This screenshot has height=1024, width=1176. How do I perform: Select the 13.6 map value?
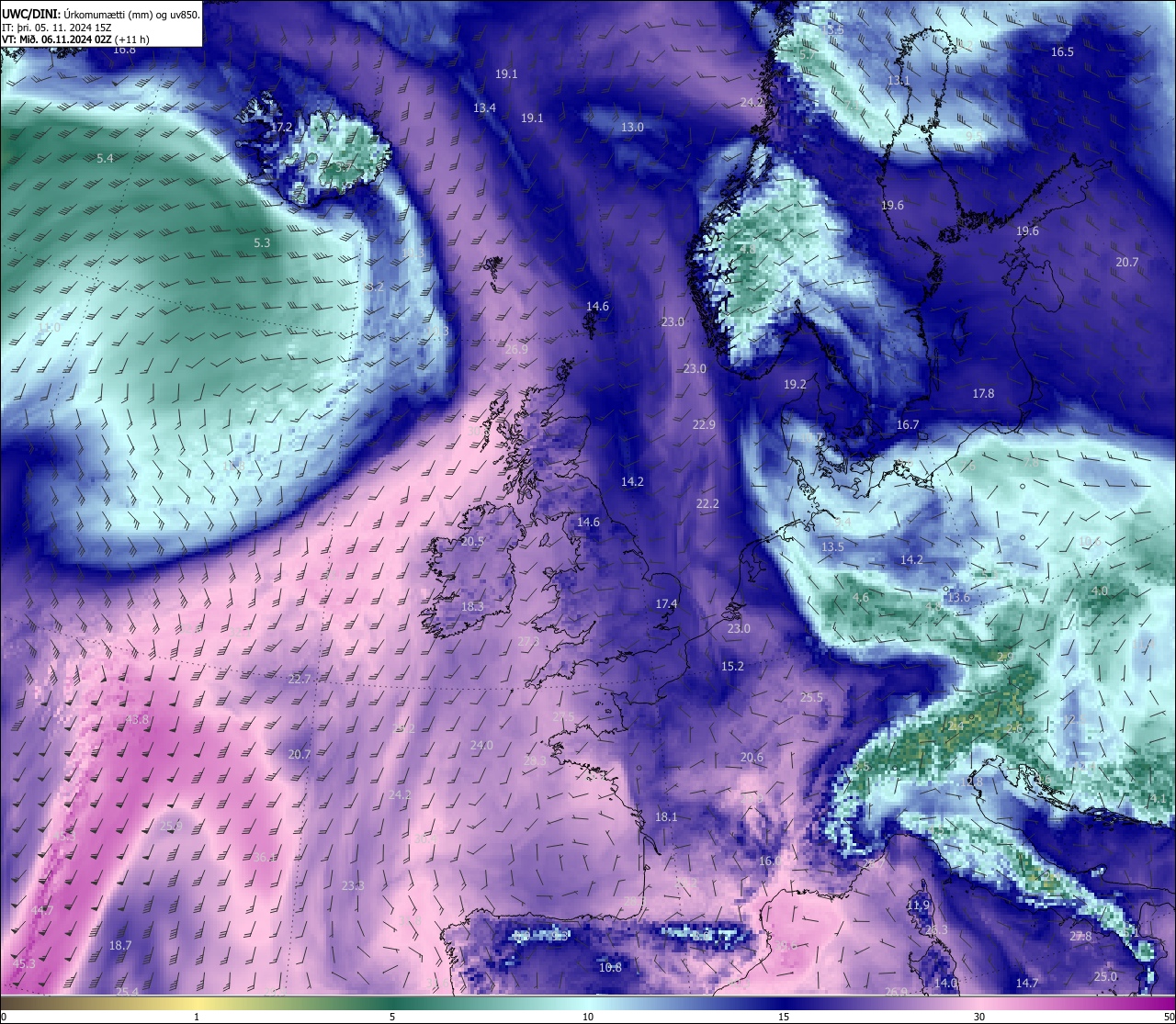958,597
